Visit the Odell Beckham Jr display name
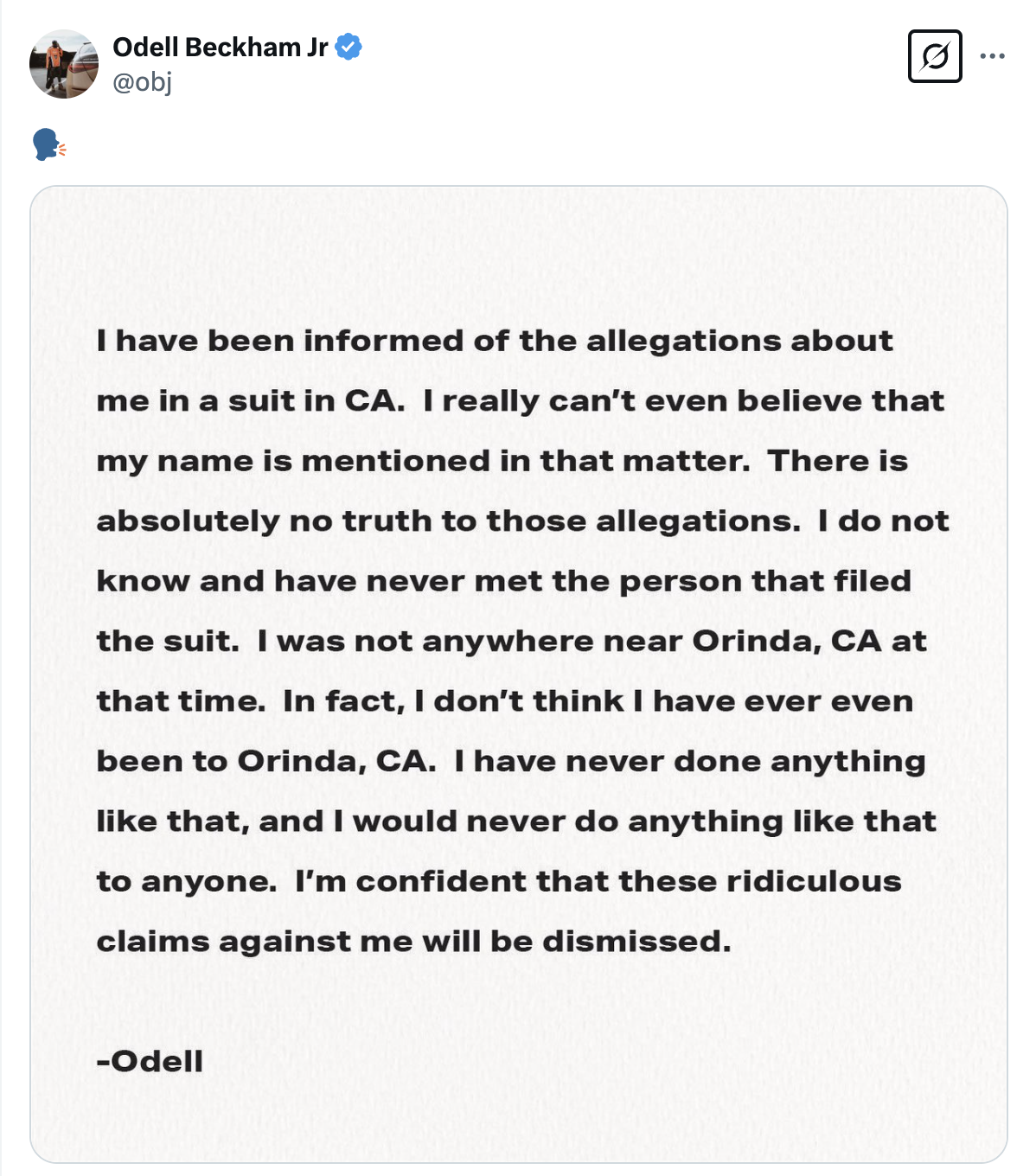 pyautogui.click(x=221, y=47)
